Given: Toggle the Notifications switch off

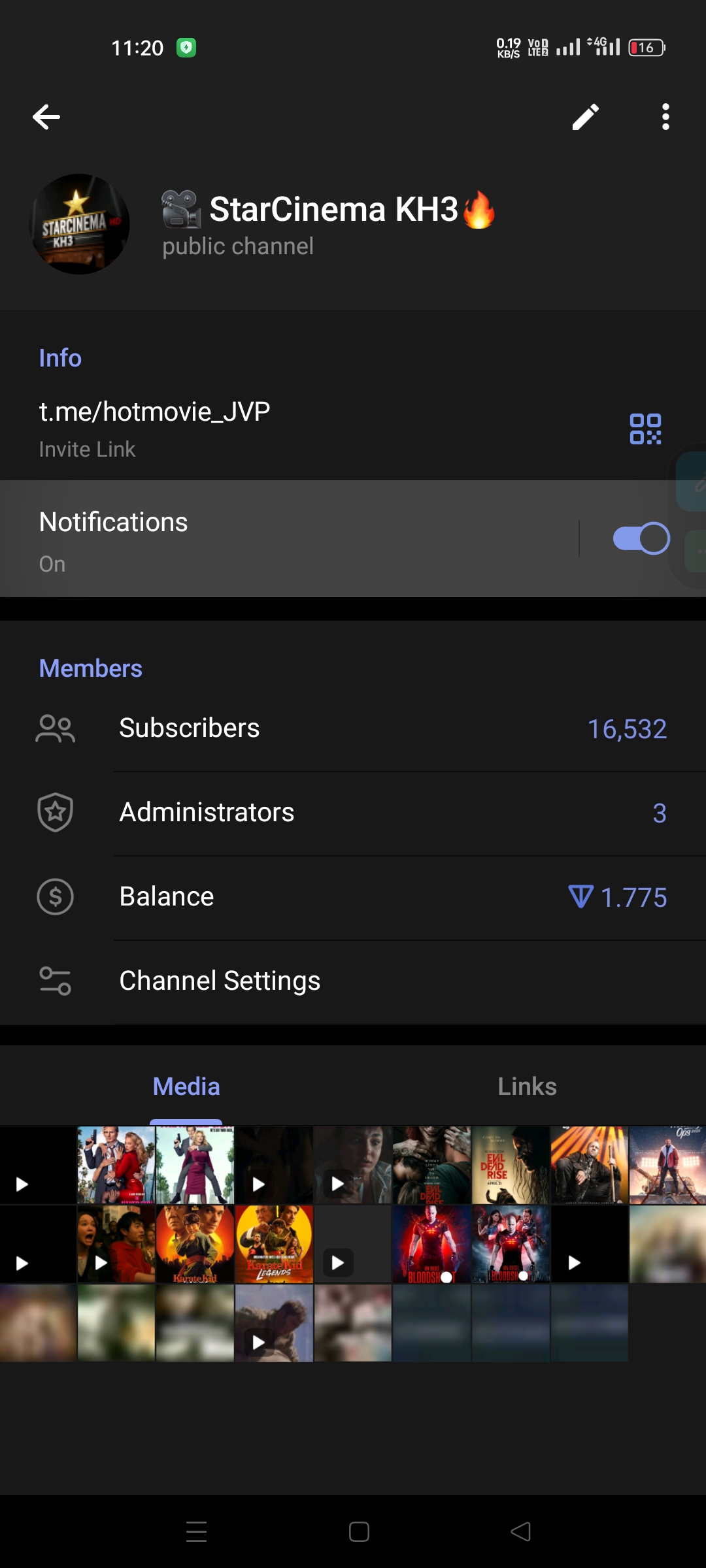Looking at the screenshot, I should (x=641, y=538).
